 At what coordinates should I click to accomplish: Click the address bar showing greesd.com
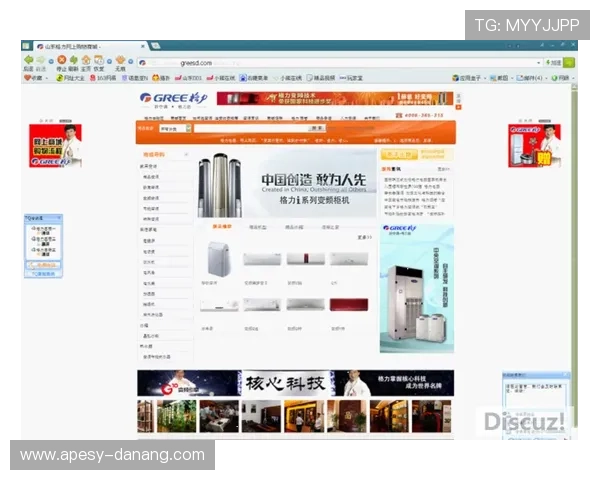300,62
